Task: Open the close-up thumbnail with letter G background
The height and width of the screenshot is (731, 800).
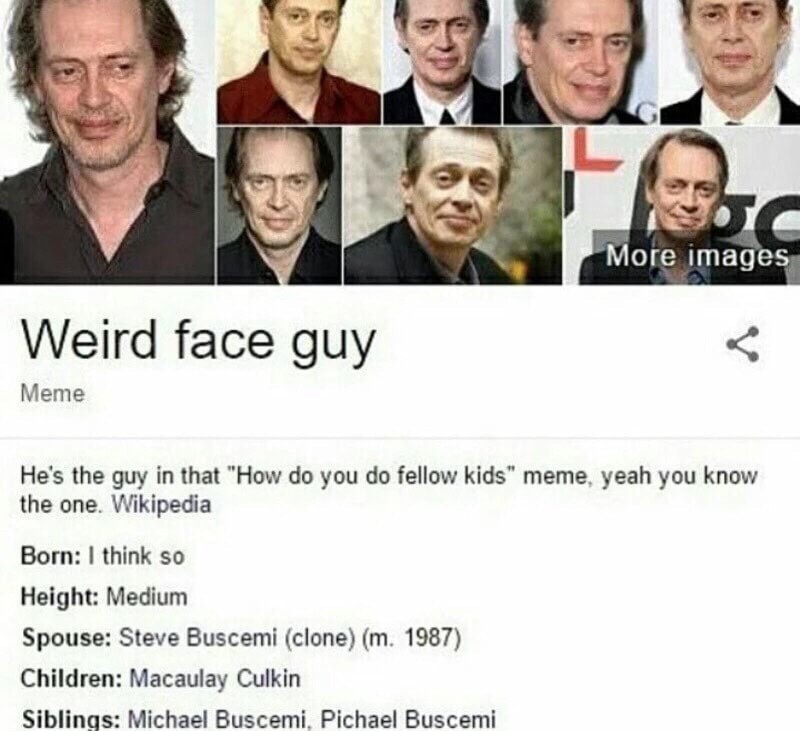Action: 580,62
